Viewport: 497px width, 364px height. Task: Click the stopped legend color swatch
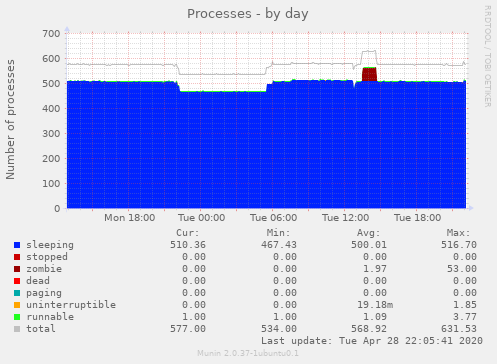tap(17, 257)
